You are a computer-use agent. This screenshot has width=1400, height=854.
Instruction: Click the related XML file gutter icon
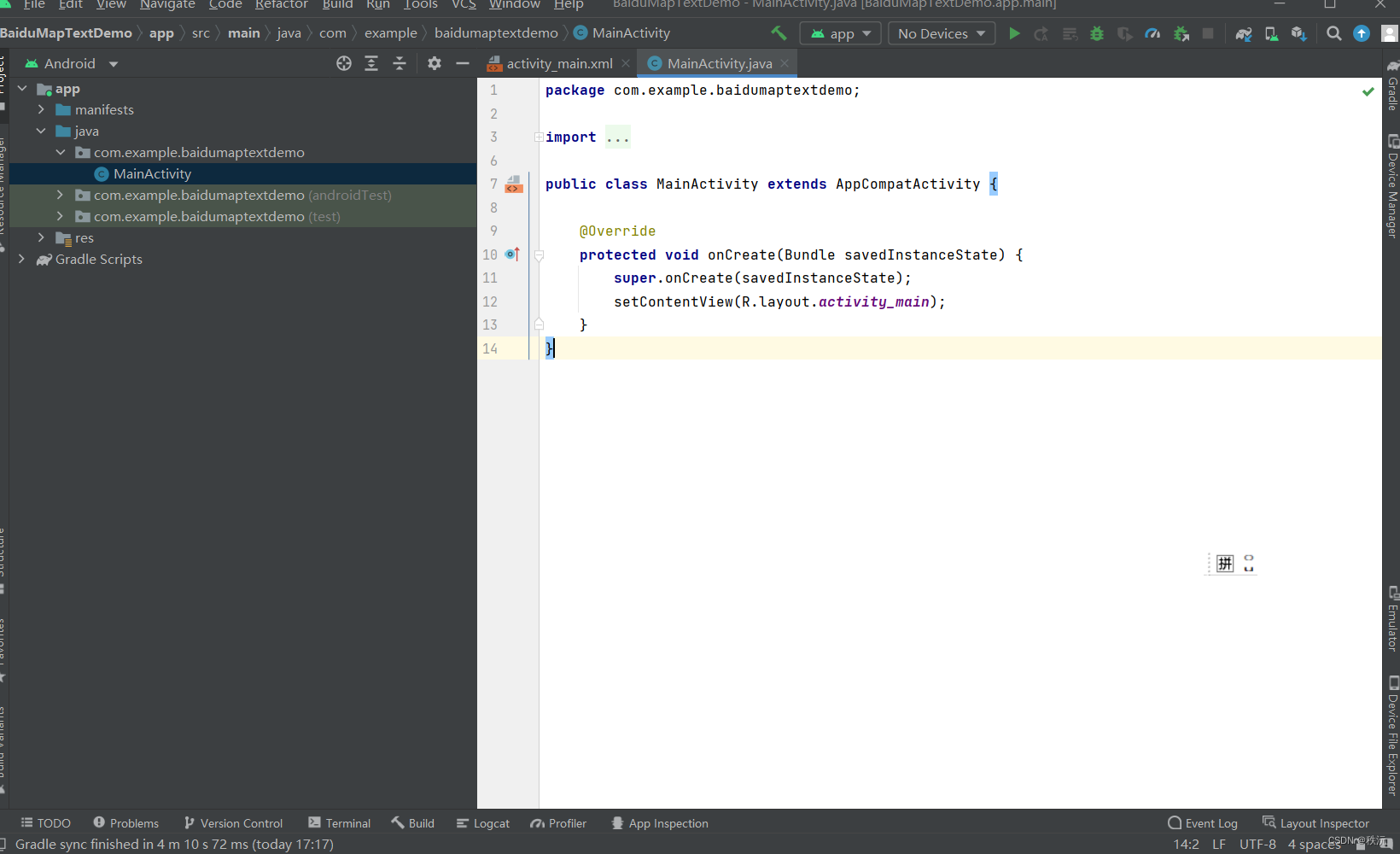click(x=514, y=184)
